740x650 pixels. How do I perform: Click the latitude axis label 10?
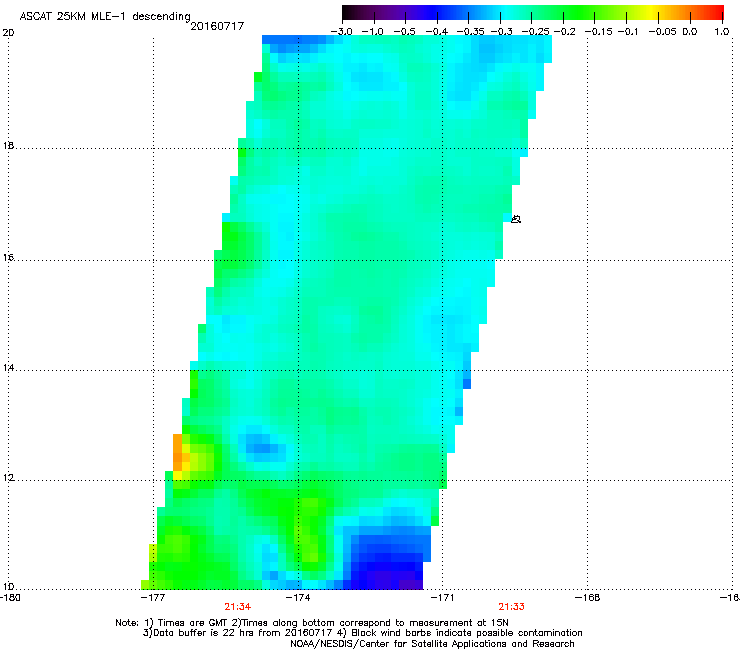[x=8, y=587]
